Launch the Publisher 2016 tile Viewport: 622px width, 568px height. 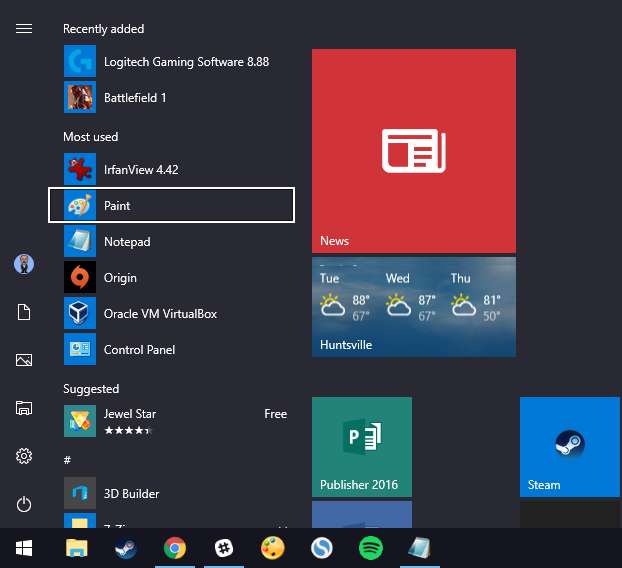[362, 446]
